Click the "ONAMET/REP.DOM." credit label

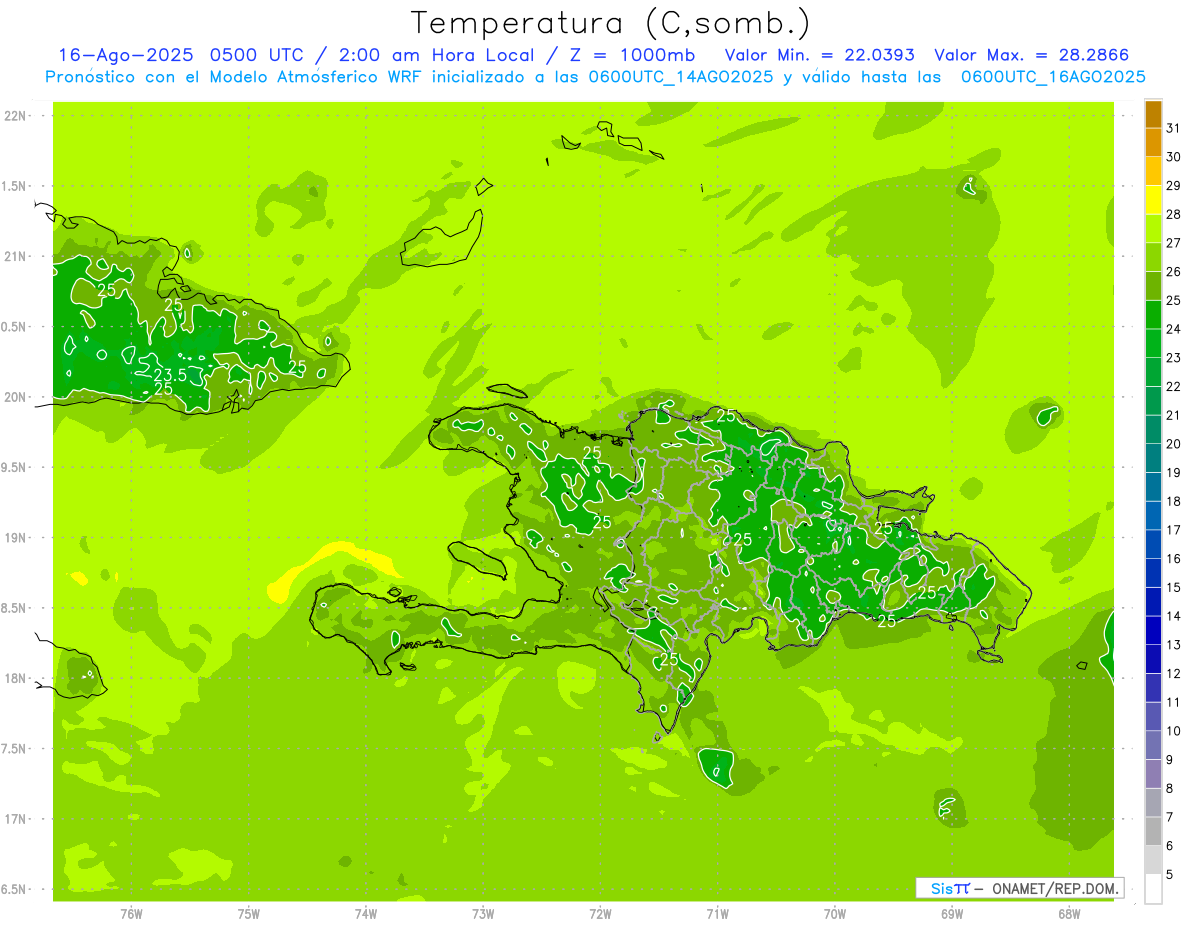(x=1056, y=888)
